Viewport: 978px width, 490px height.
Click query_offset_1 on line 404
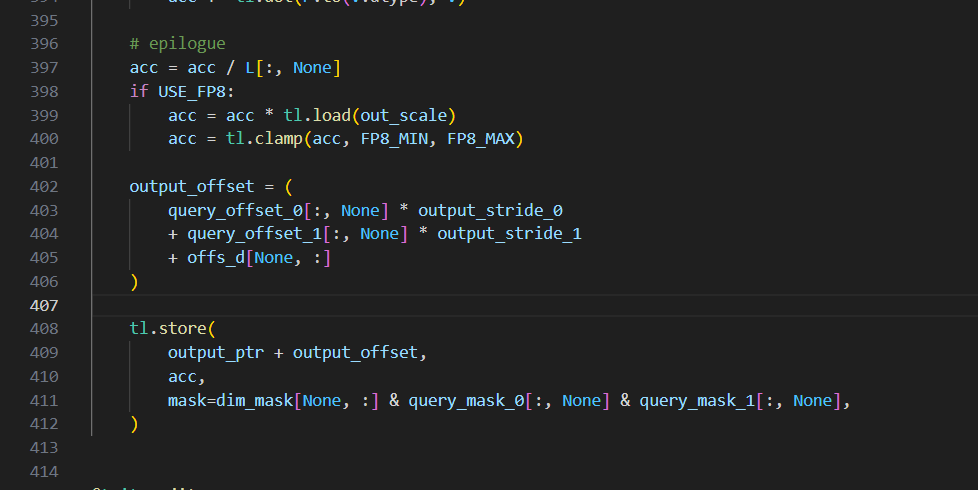coord(254,234)
